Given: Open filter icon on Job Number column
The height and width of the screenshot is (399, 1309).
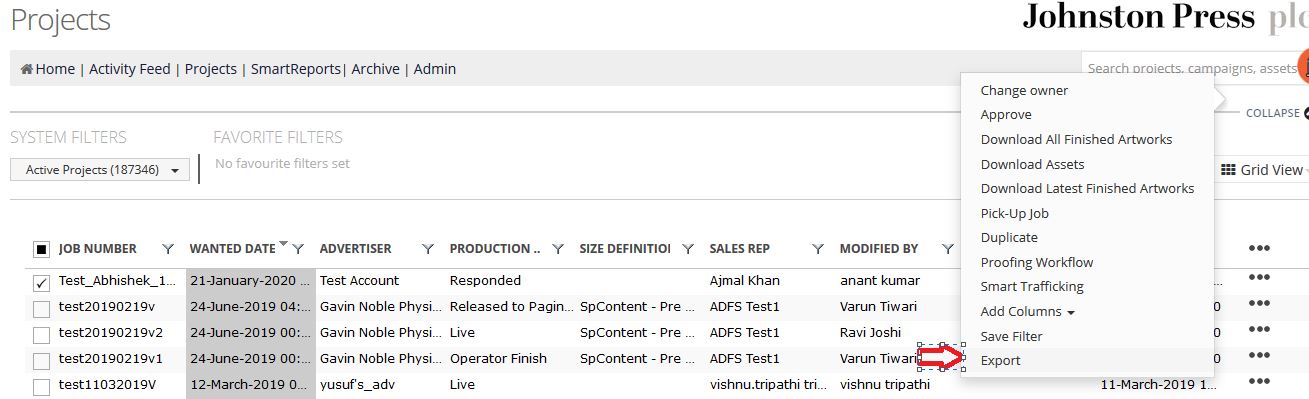Looking at the screenshot, I should click(168, 249).
